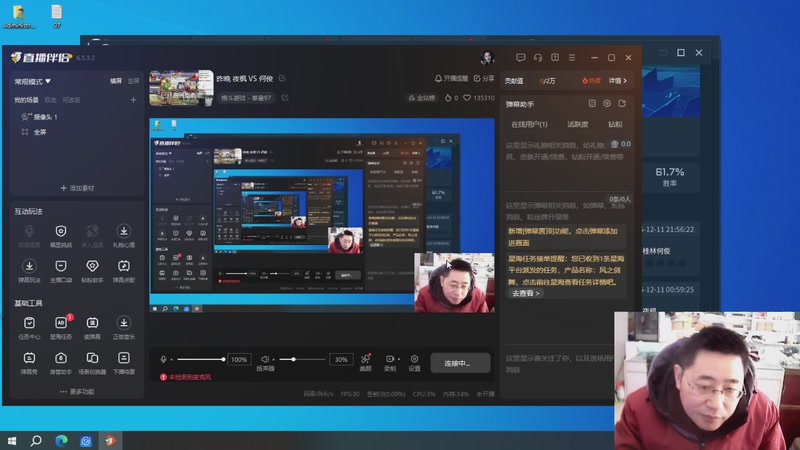Select the 钻粉 tab

(x=615, y=124)
